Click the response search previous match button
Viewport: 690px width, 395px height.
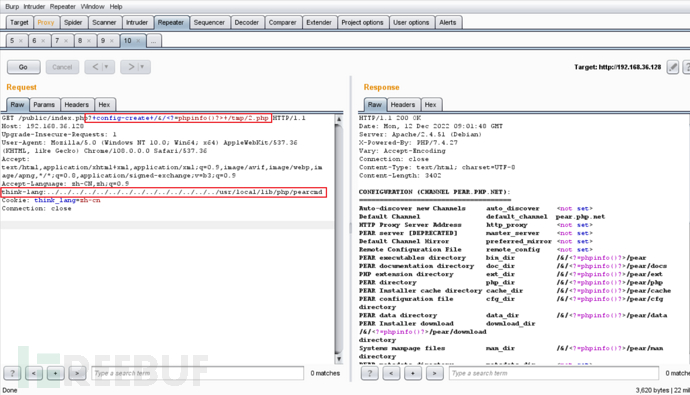point(391,373)
